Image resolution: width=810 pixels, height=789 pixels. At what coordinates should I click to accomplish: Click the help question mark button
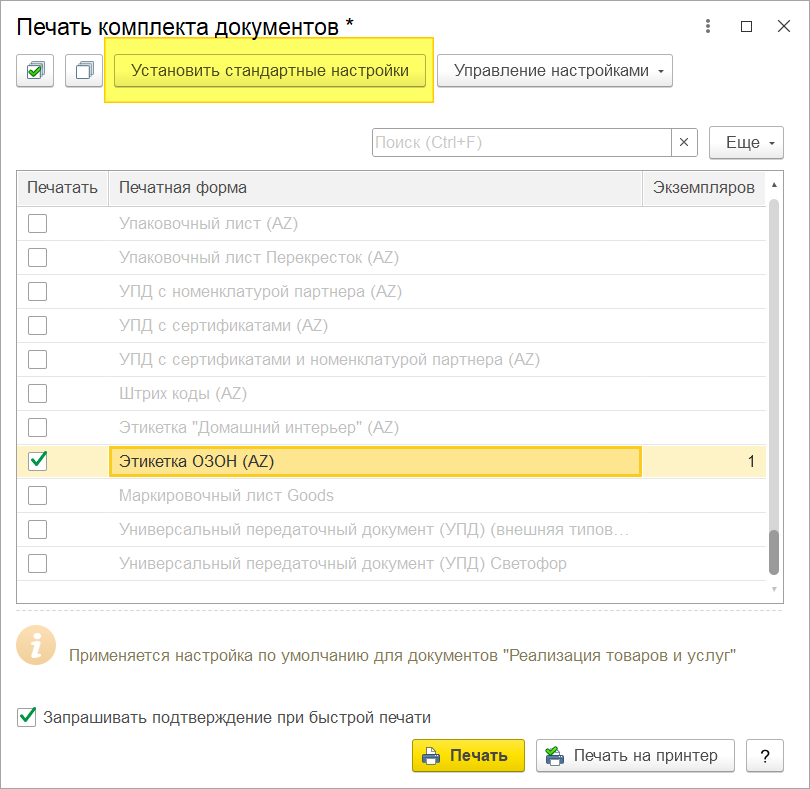point(765,756)
